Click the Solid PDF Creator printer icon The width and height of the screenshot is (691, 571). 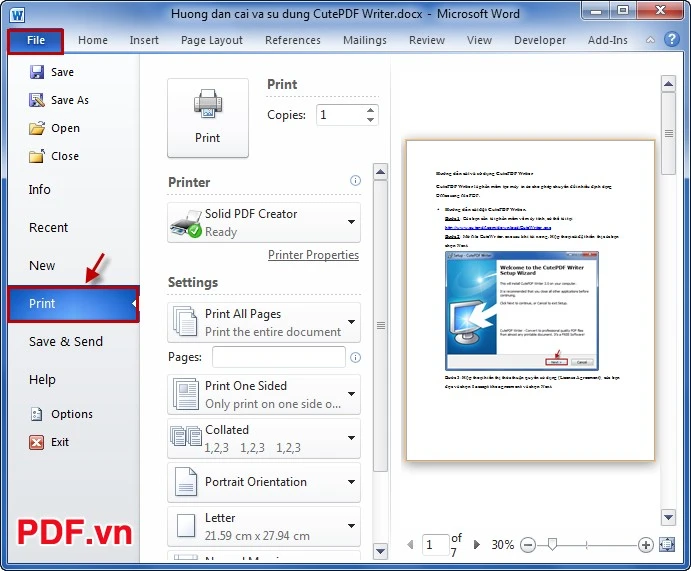coord(186,224)
